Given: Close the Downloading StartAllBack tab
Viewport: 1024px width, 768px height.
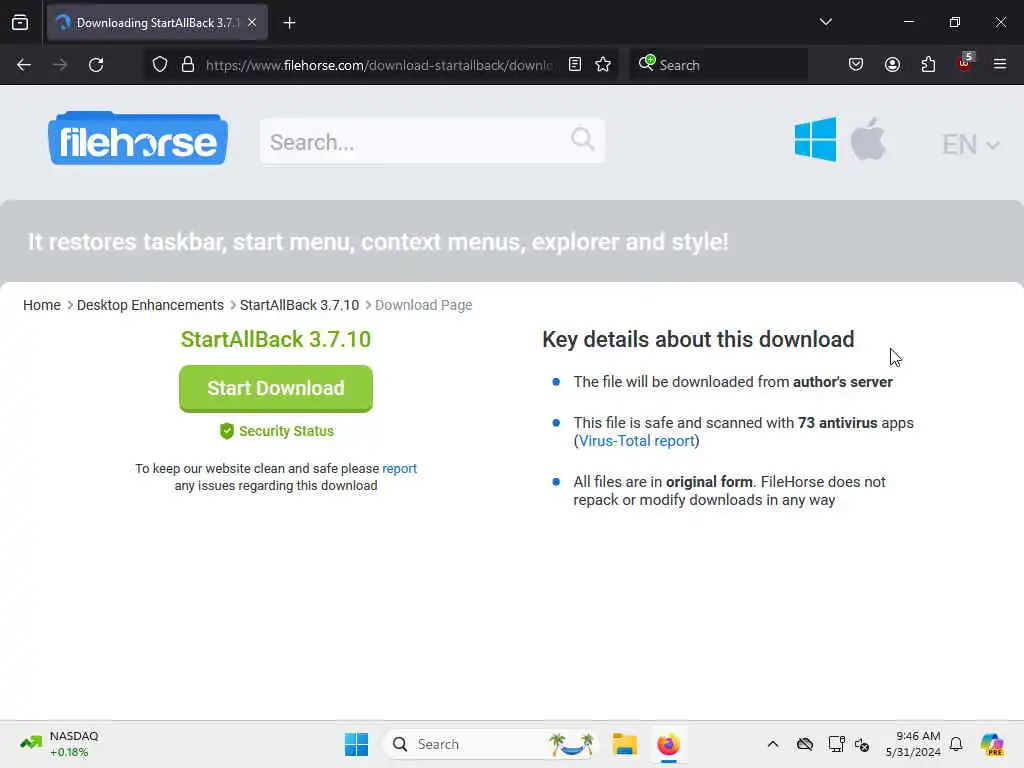Looking at the screenshot, I should click(252, 22).
